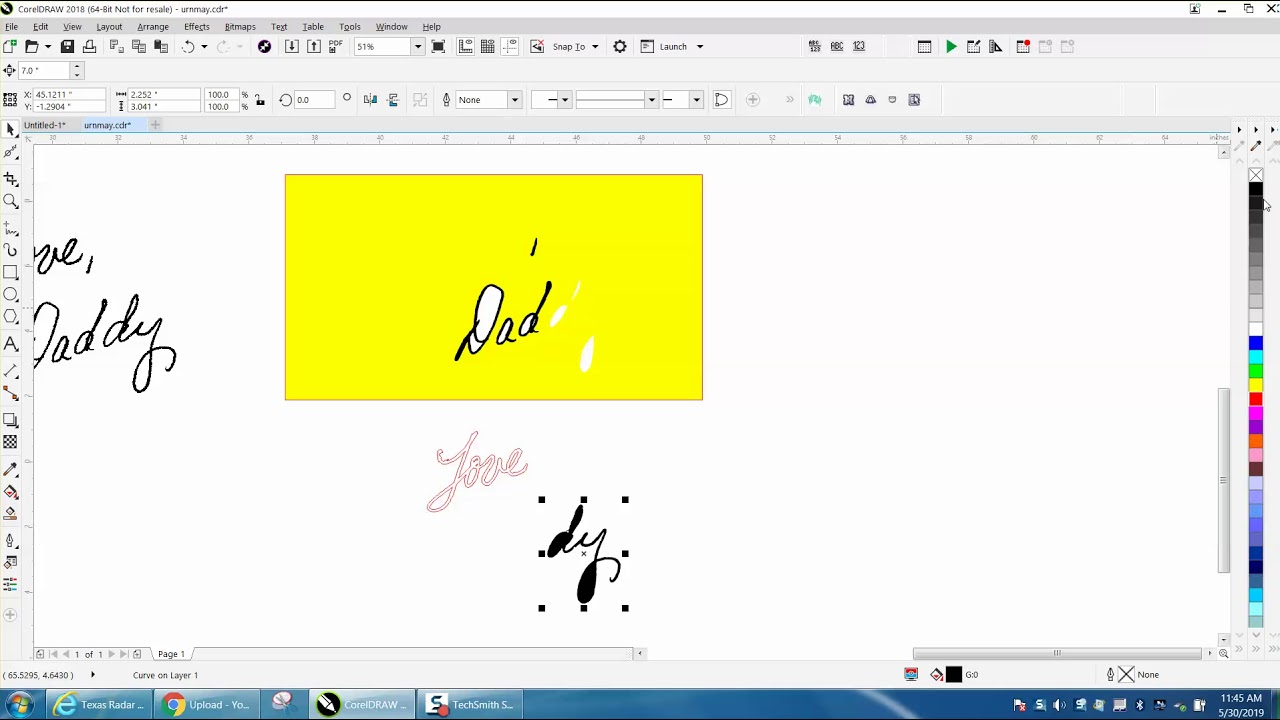Select the Ellipse tool
This screenshot has width=1280, height=720.
click(x=10, y=295)
